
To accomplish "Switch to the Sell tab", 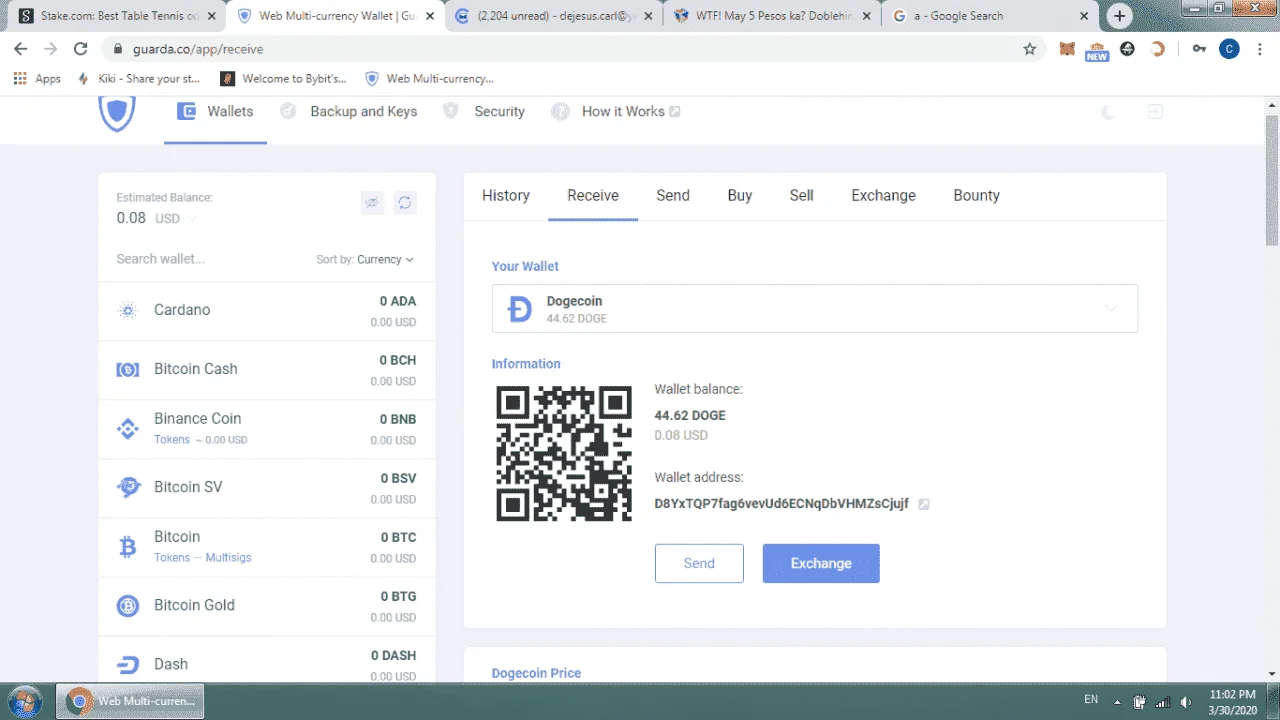I will pyautogui.click(x=802, y=195).
